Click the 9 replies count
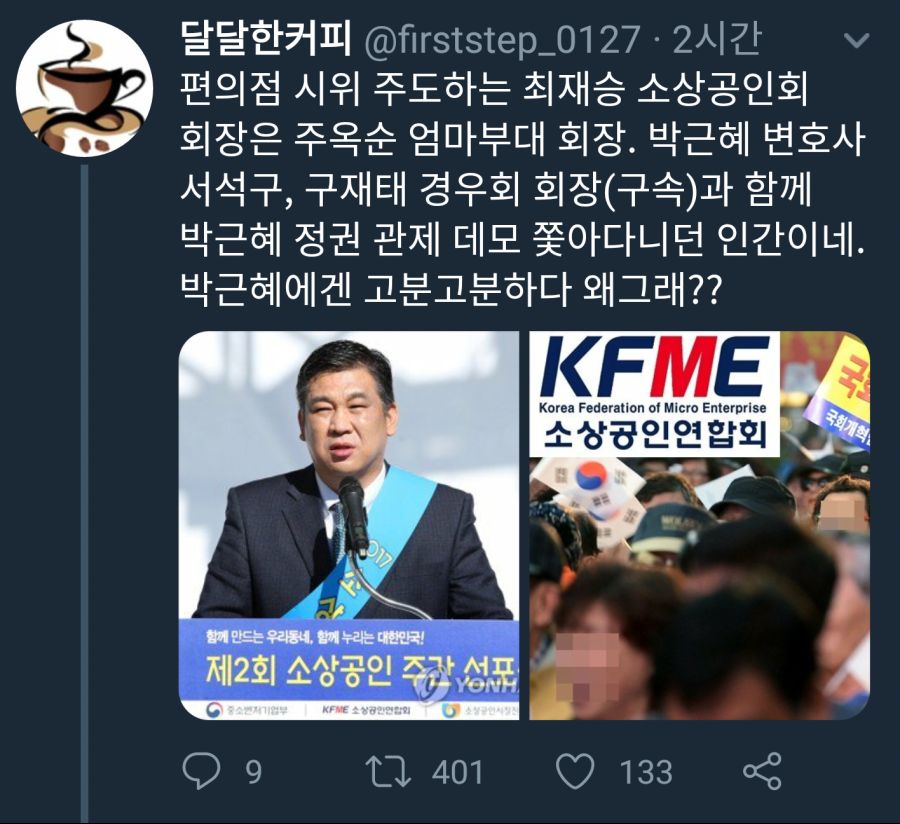 coord(254,772)
